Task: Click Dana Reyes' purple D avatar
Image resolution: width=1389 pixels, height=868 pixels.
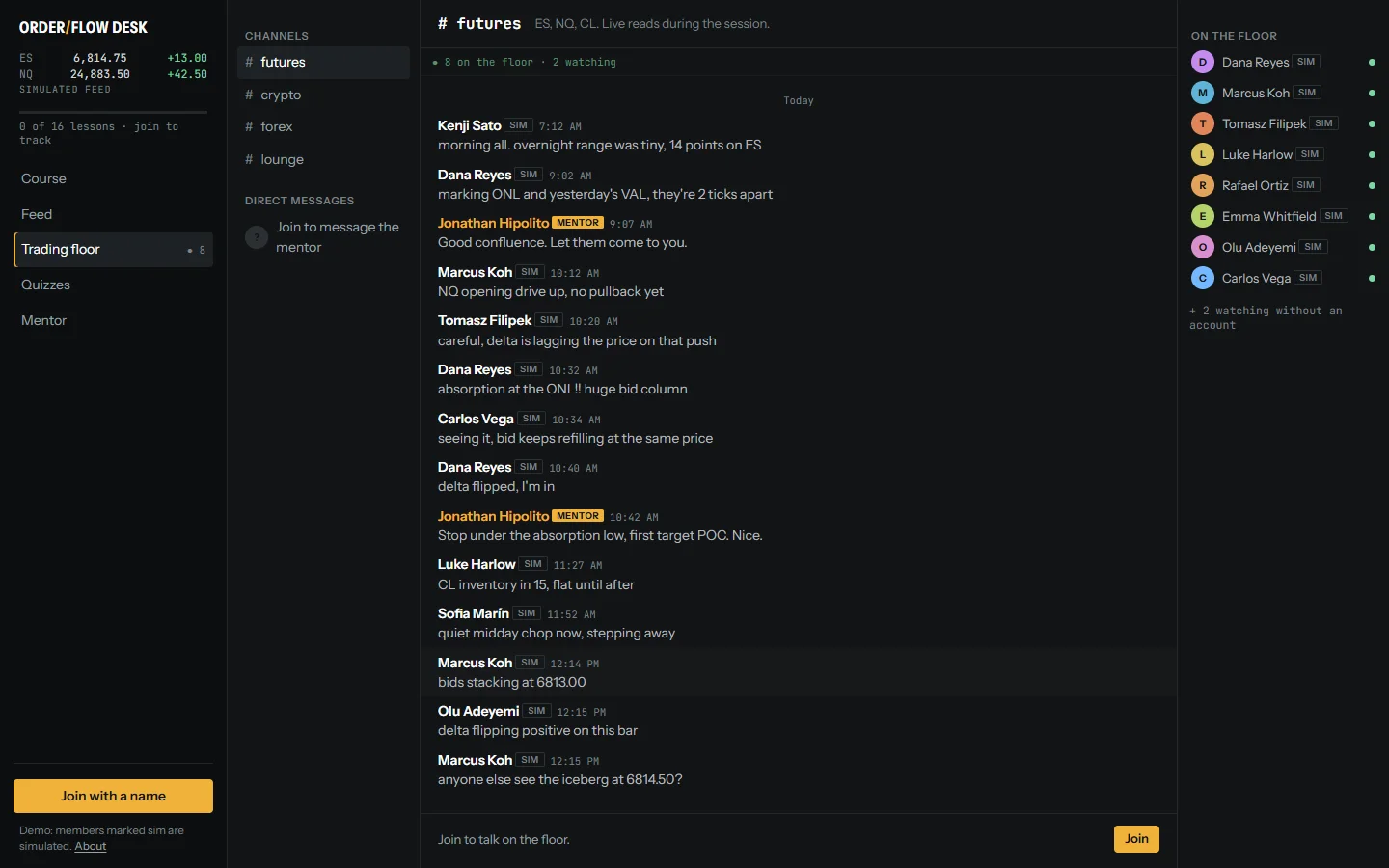Action: 1202,62
